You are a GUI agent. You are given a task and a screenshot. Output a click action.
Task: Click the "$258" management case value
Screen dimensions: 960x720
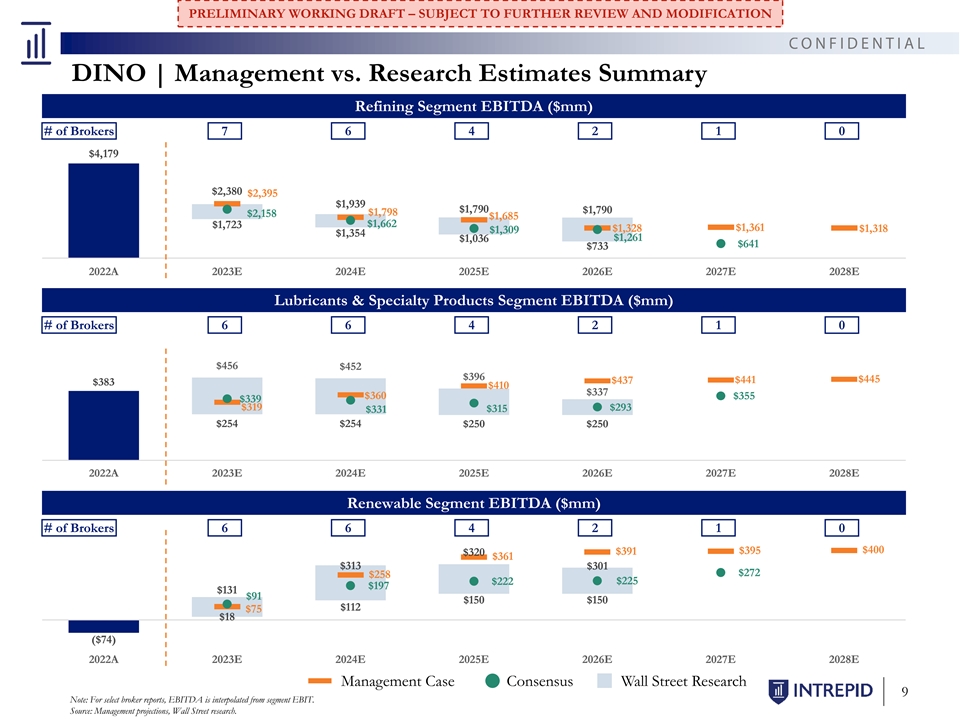click(379, 574)
